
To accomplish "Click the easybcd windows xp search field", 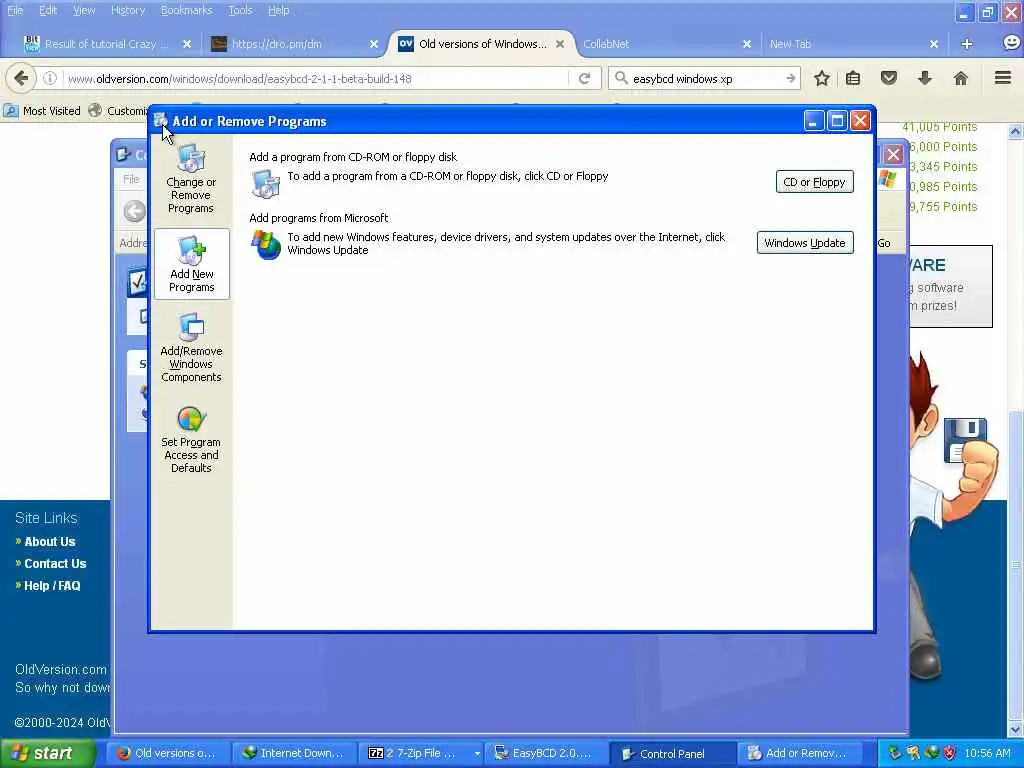I will click(705, 79).
